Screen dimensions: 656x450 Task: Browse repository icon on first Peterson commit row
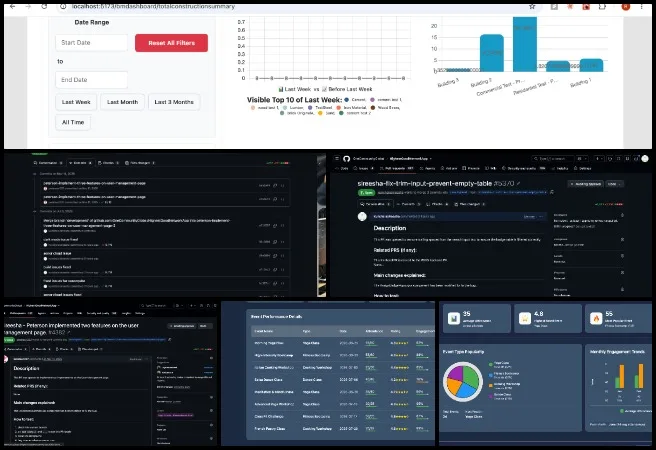[282, 185]
